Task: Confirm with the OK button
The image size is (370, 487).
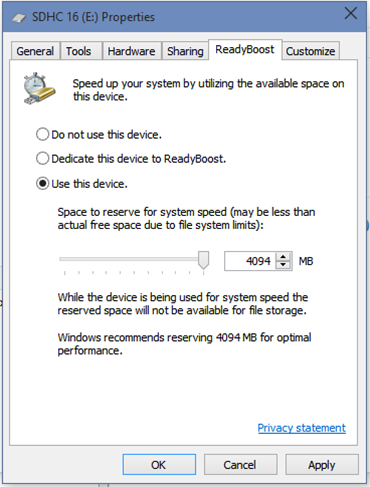Action: point(159,464)
